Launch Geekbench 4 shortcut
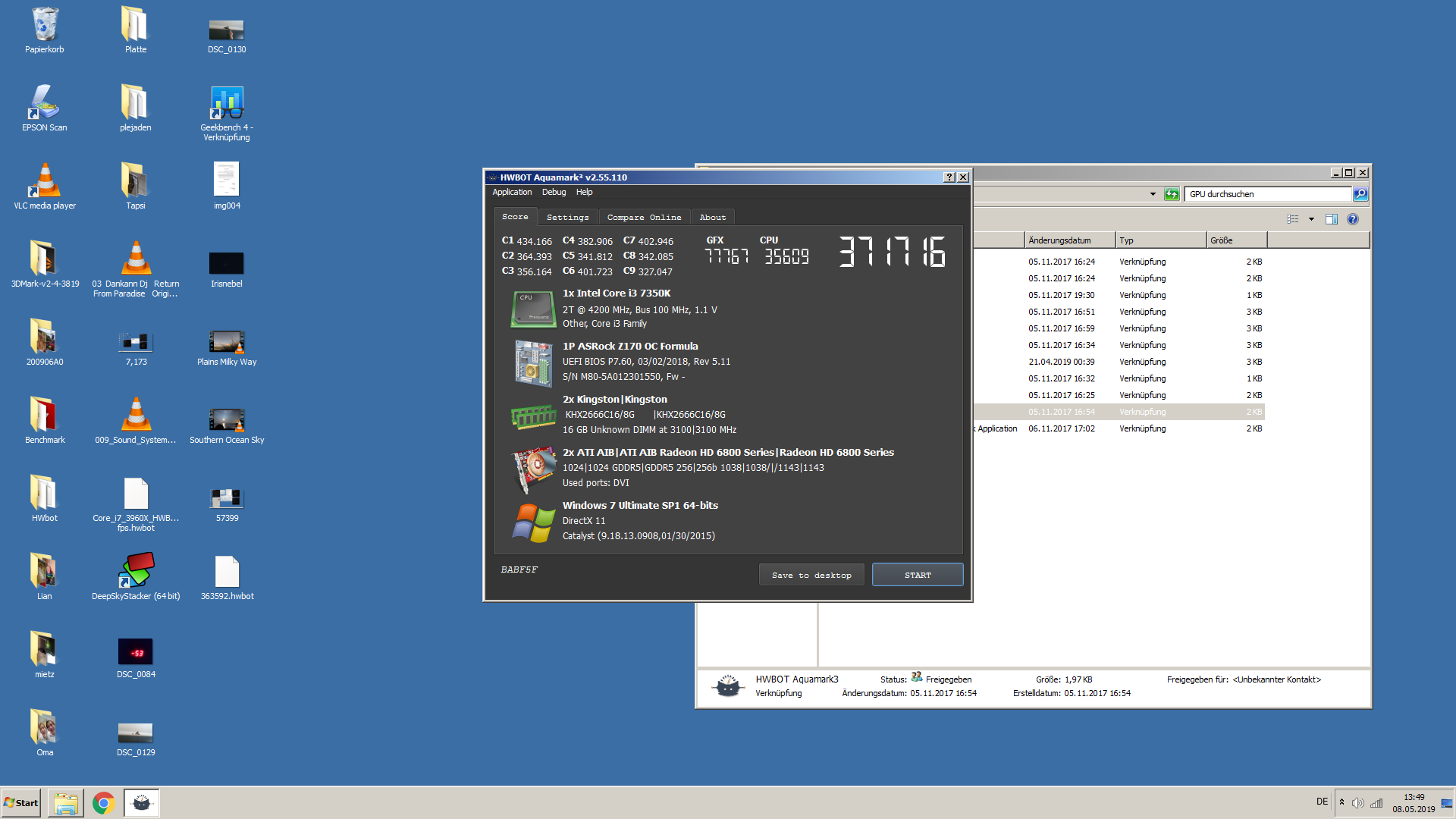The width and height of the screenshot is (1456, 819). point(227,113)
